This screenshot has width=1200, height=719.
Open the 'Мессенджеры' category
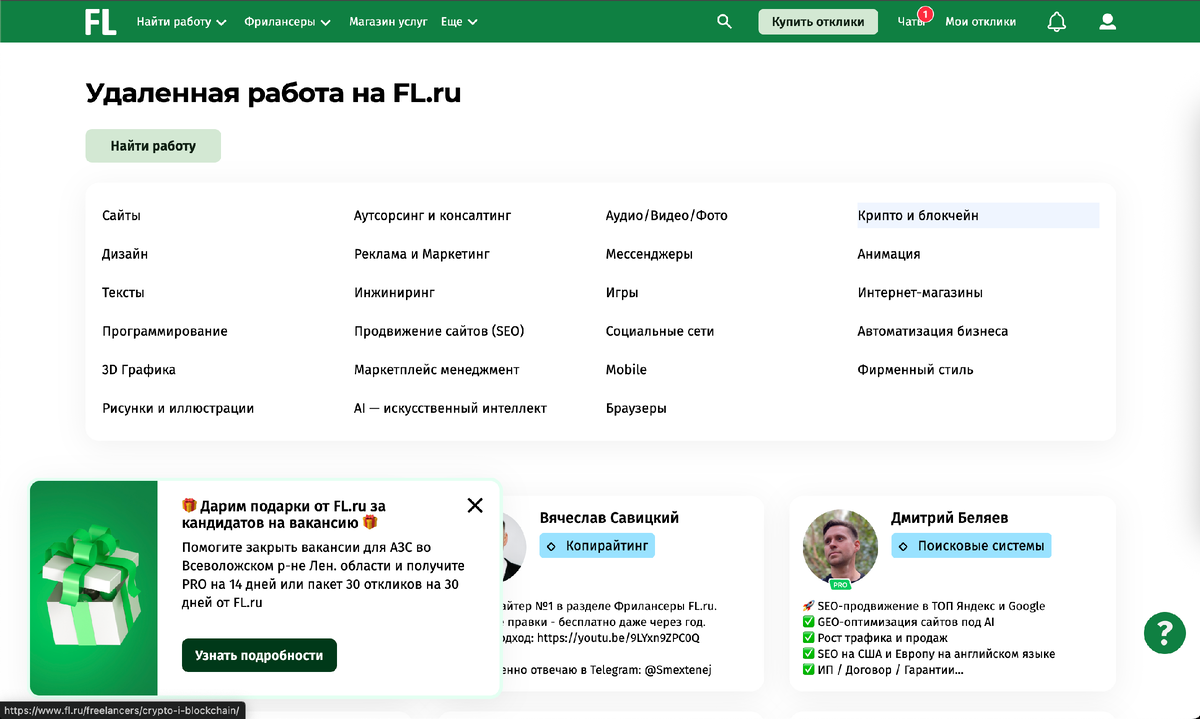point(649,254)
